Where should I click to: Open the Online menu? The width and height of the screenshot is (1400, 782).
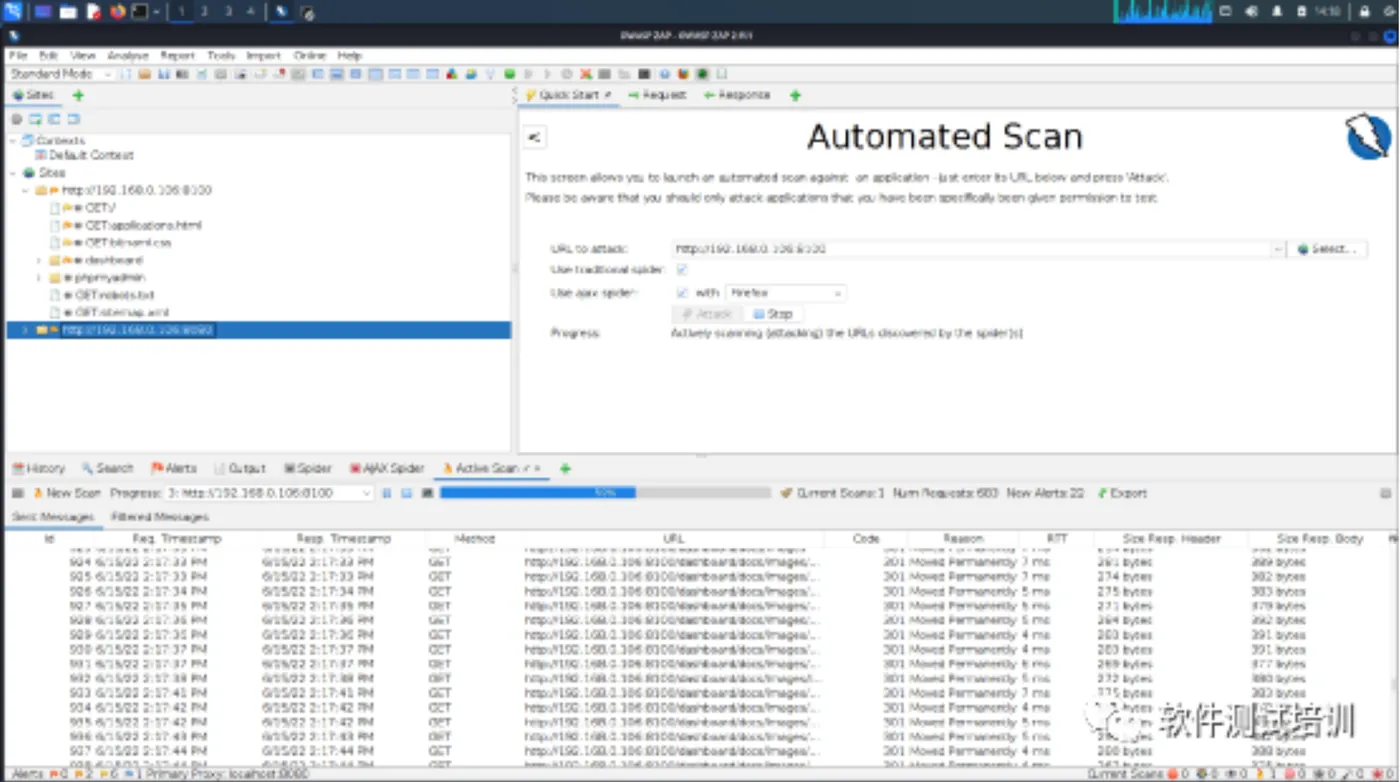(x=310, y=56)
